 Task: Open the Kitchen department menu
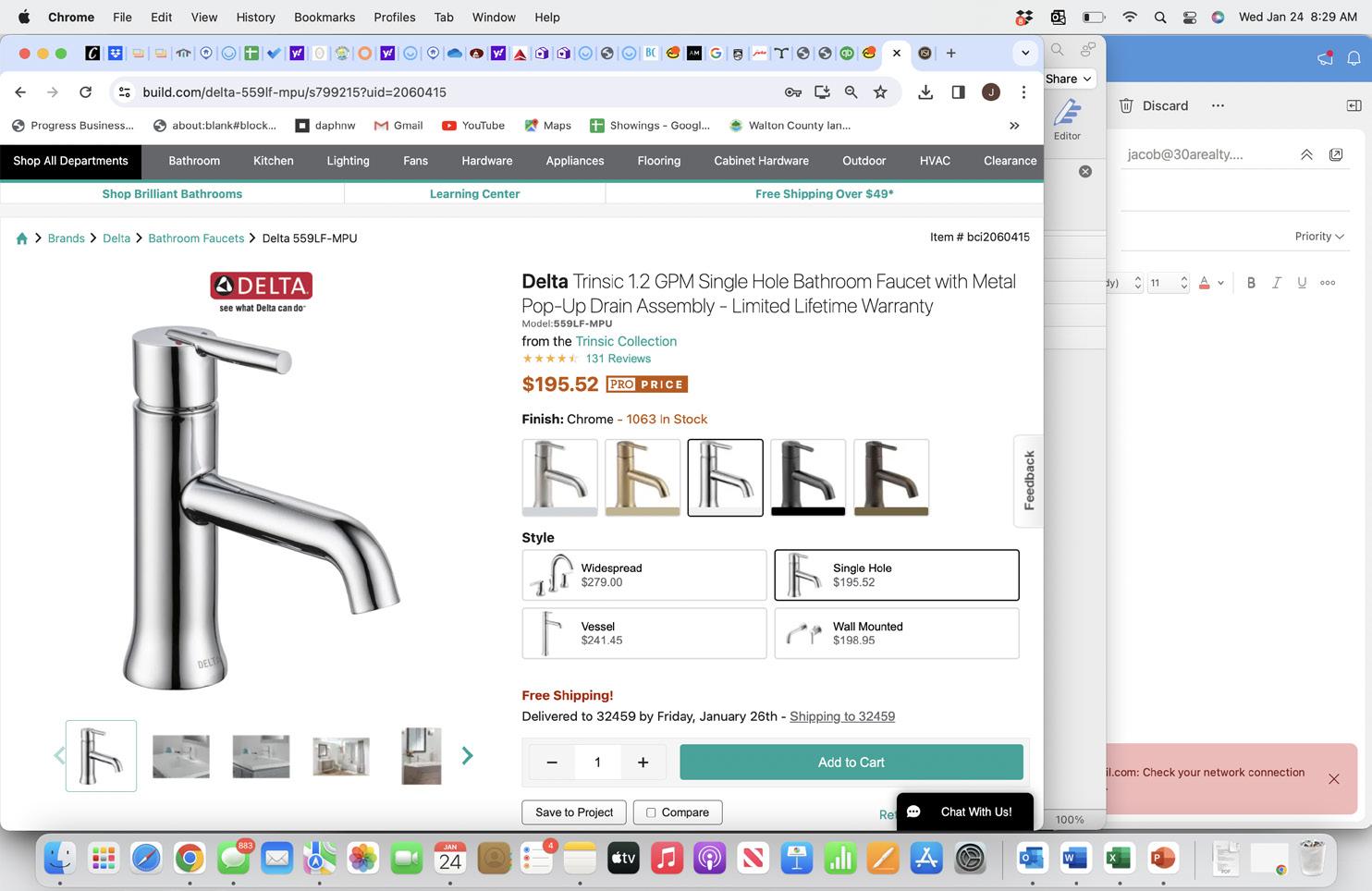[x=274, y=161]
